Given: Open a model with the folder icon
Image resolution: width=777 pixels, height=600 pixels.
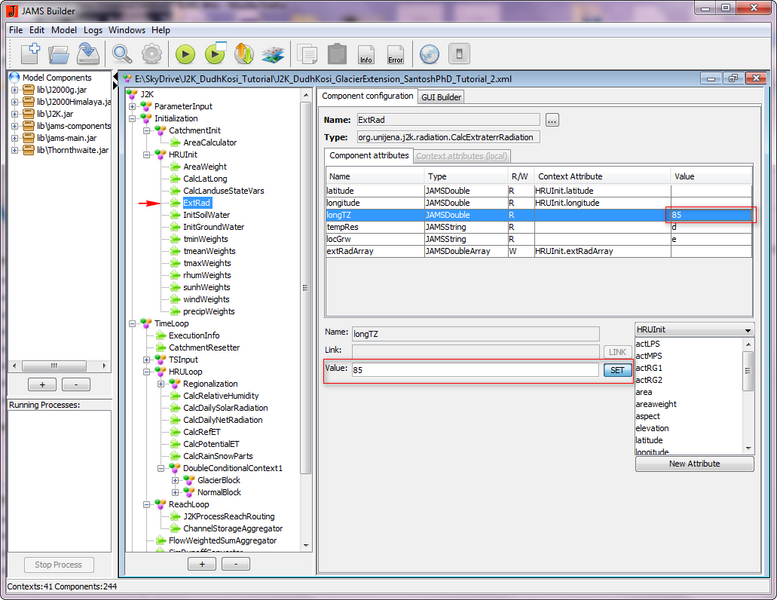Looking at the screenshot, I should click(59, 53).
